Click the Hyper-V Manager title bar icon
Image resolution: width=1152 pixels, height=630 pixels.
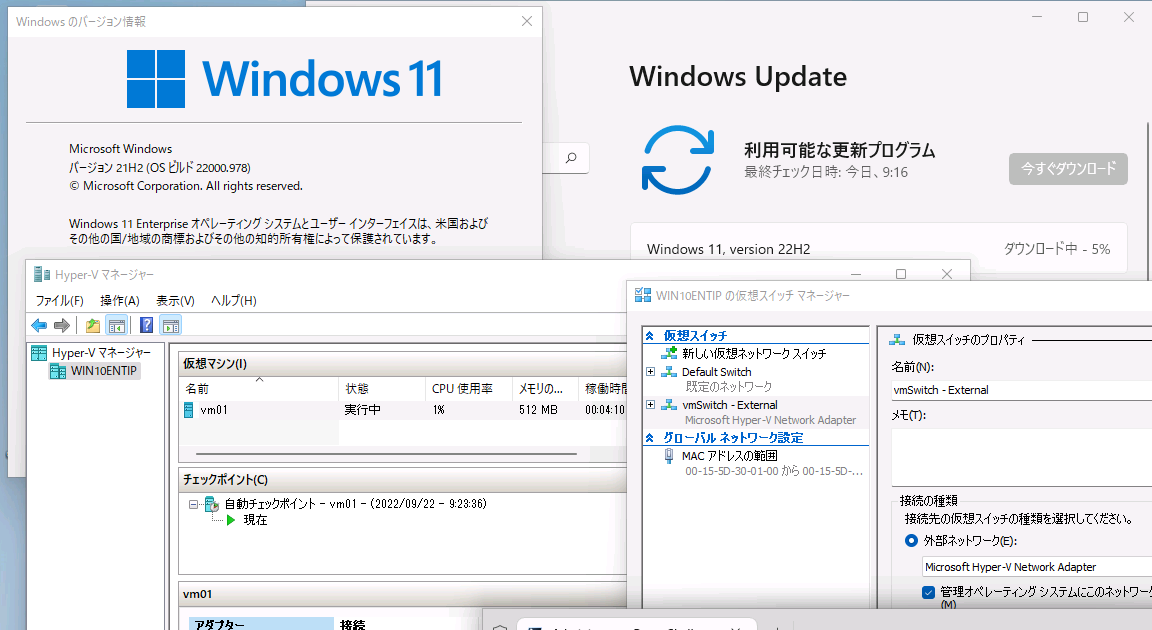click(x=42, y=275)
